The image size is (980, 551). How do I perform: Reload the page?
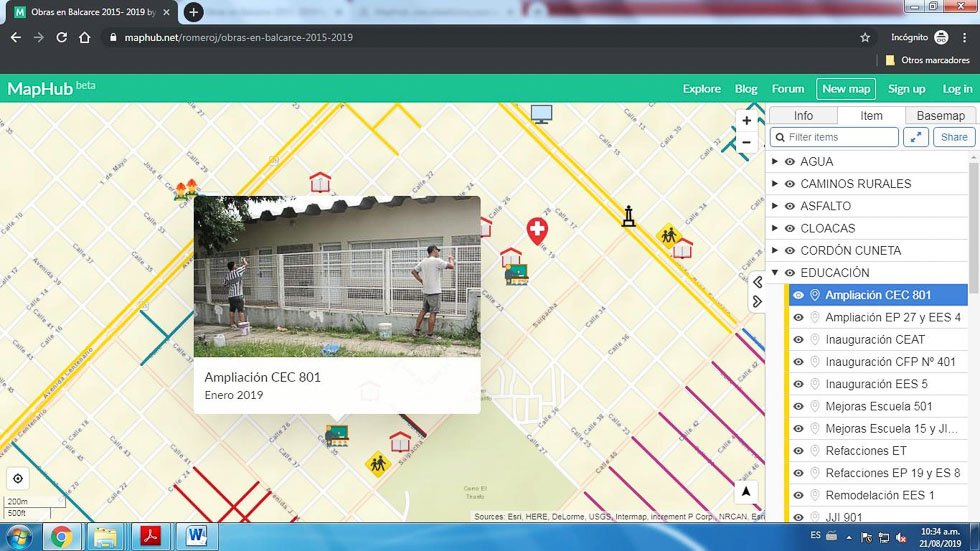pos(61,37)
